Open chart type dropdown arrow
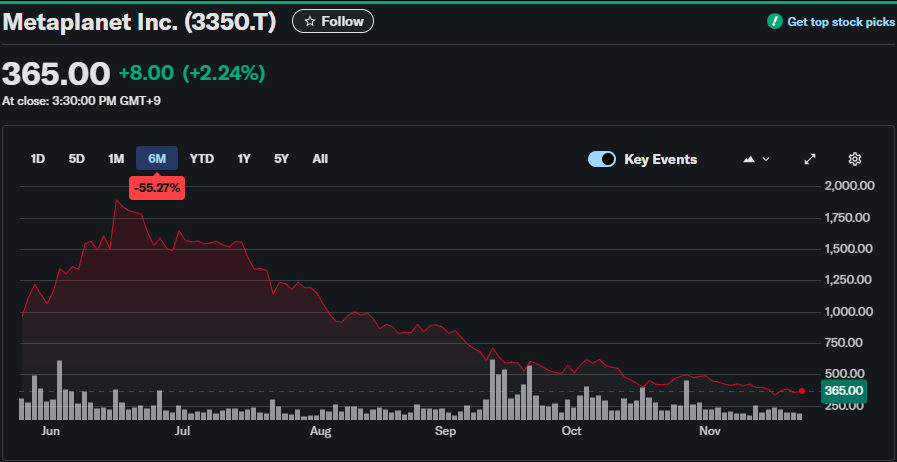 (x=766, y=159)
